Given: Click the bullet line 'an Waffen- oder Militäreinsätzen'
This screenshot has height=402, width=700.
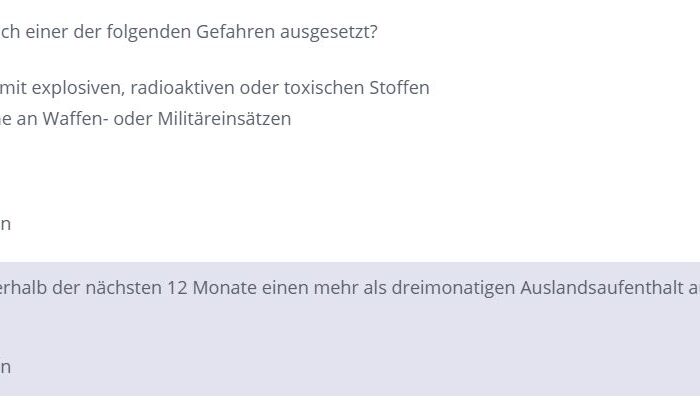Looking at the screenshot, I should click(x=146, y=119).
